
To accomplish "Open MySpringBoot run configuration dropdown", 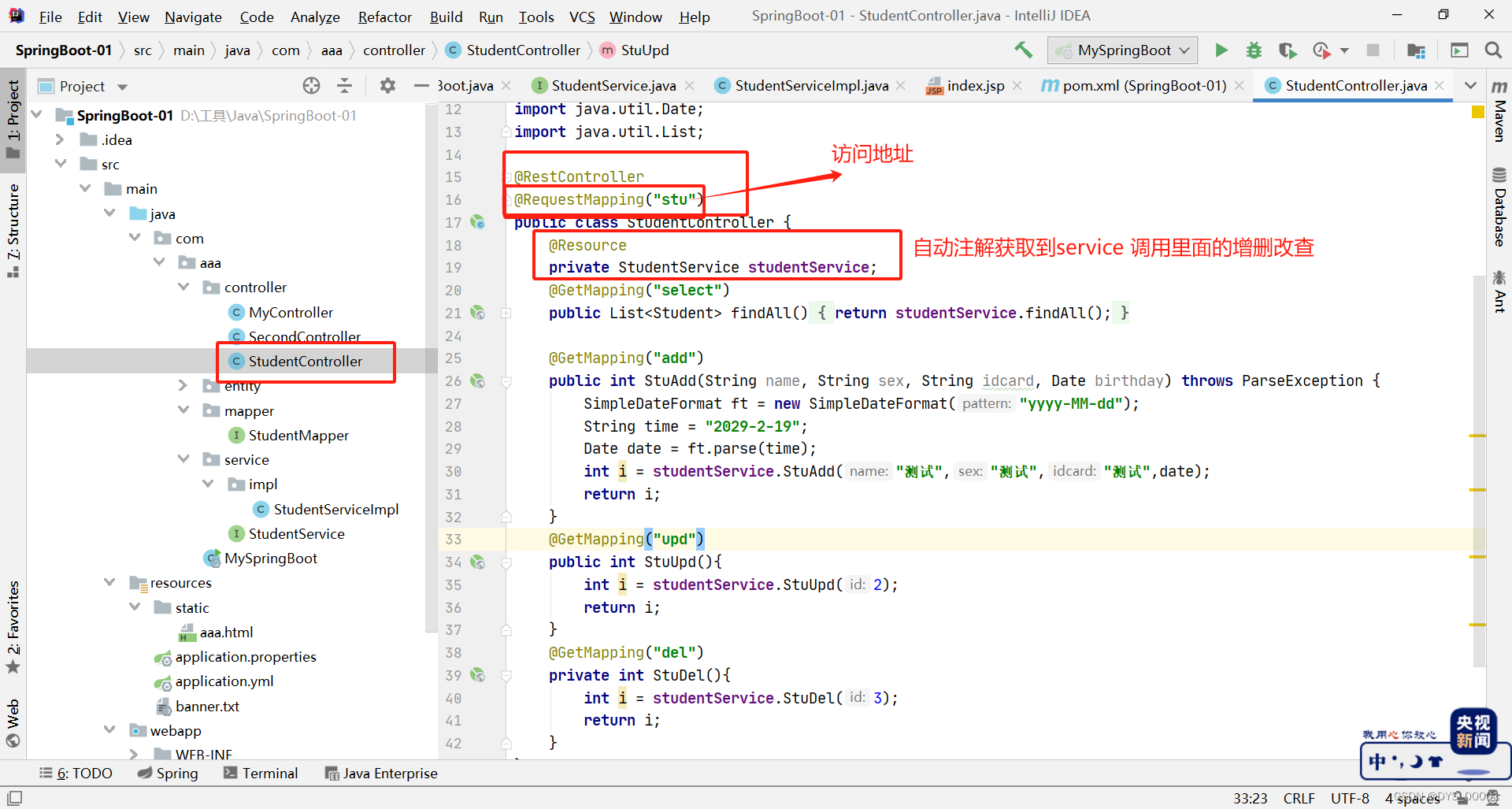I will click(x=1123, y=50).
